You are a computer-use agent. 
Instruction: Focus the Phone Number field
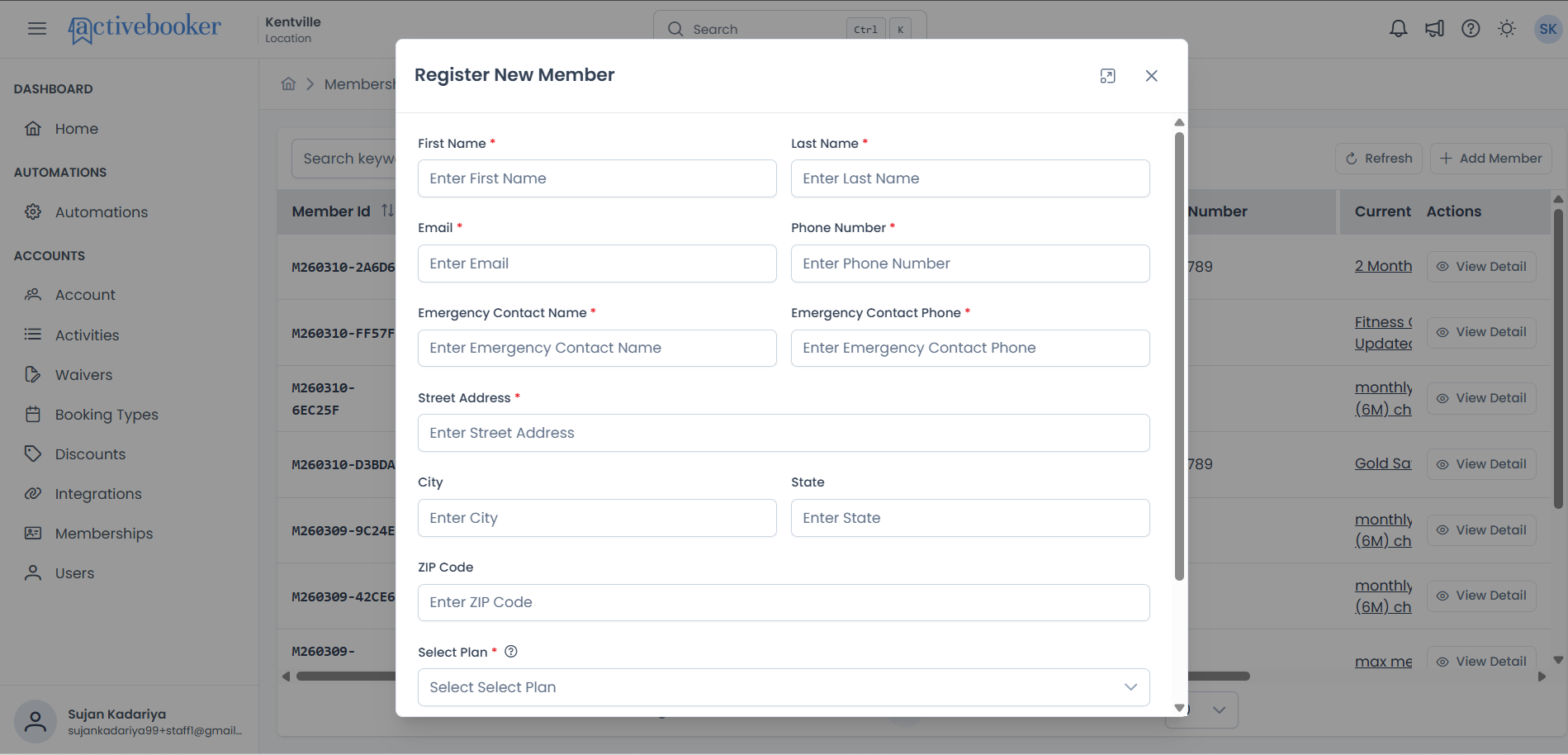[x=970, y=264]
